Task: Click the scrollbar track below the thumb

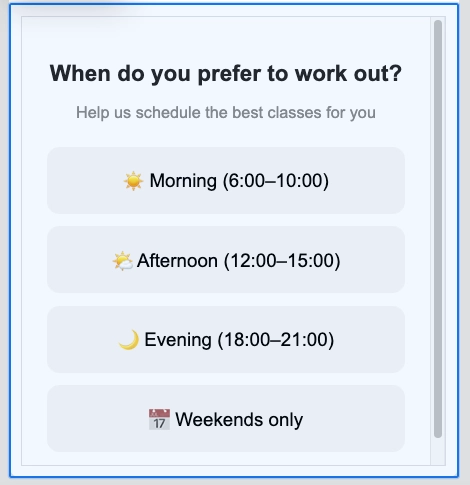Action: [x=438, y=452]
